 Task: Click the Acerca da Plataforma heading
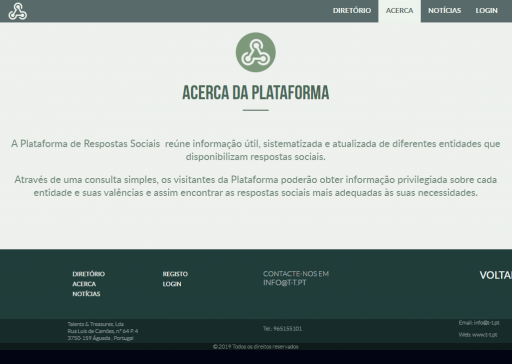pyautogui.click(x=256, y=93)
